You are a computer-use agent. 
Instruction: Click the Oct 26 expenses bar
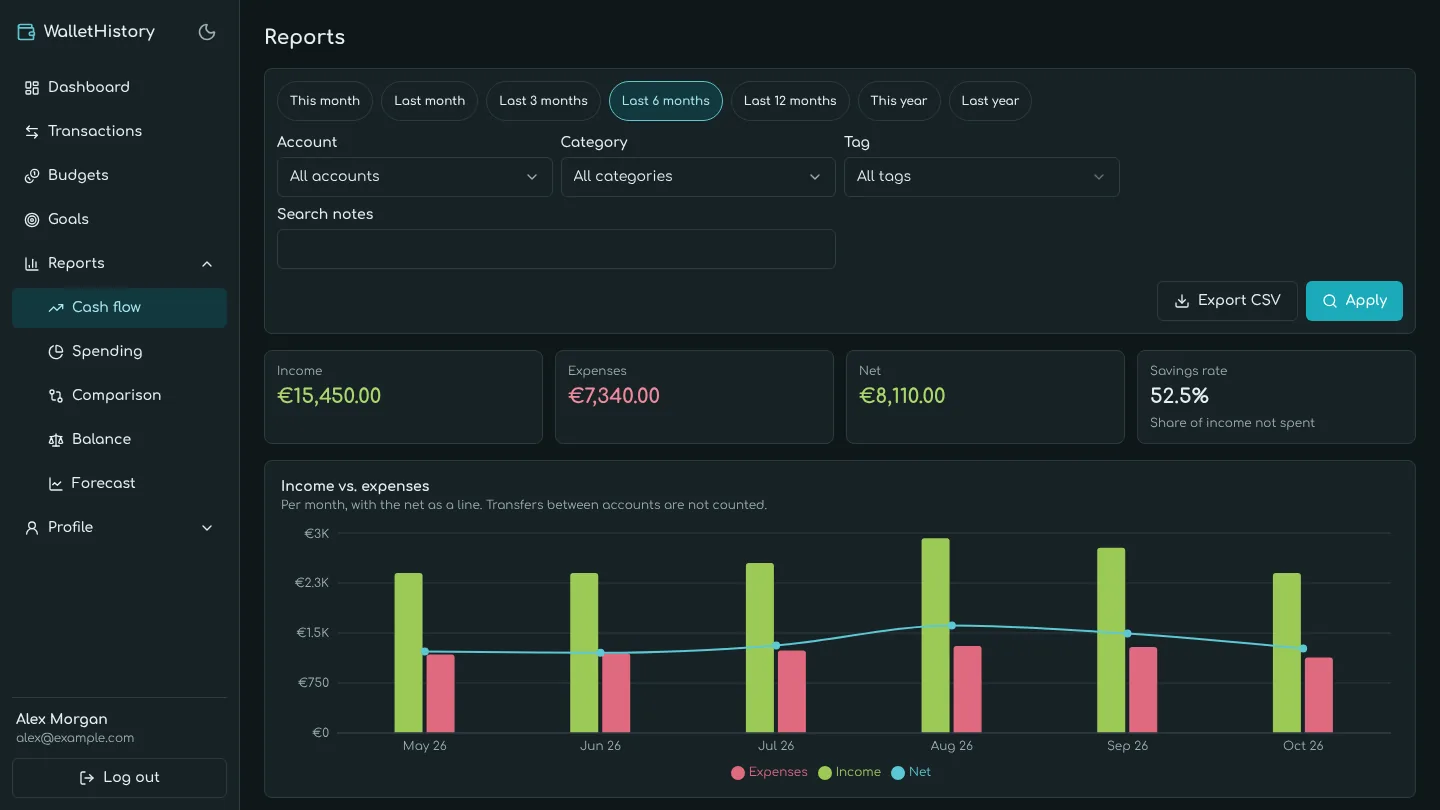[1319, 695]
